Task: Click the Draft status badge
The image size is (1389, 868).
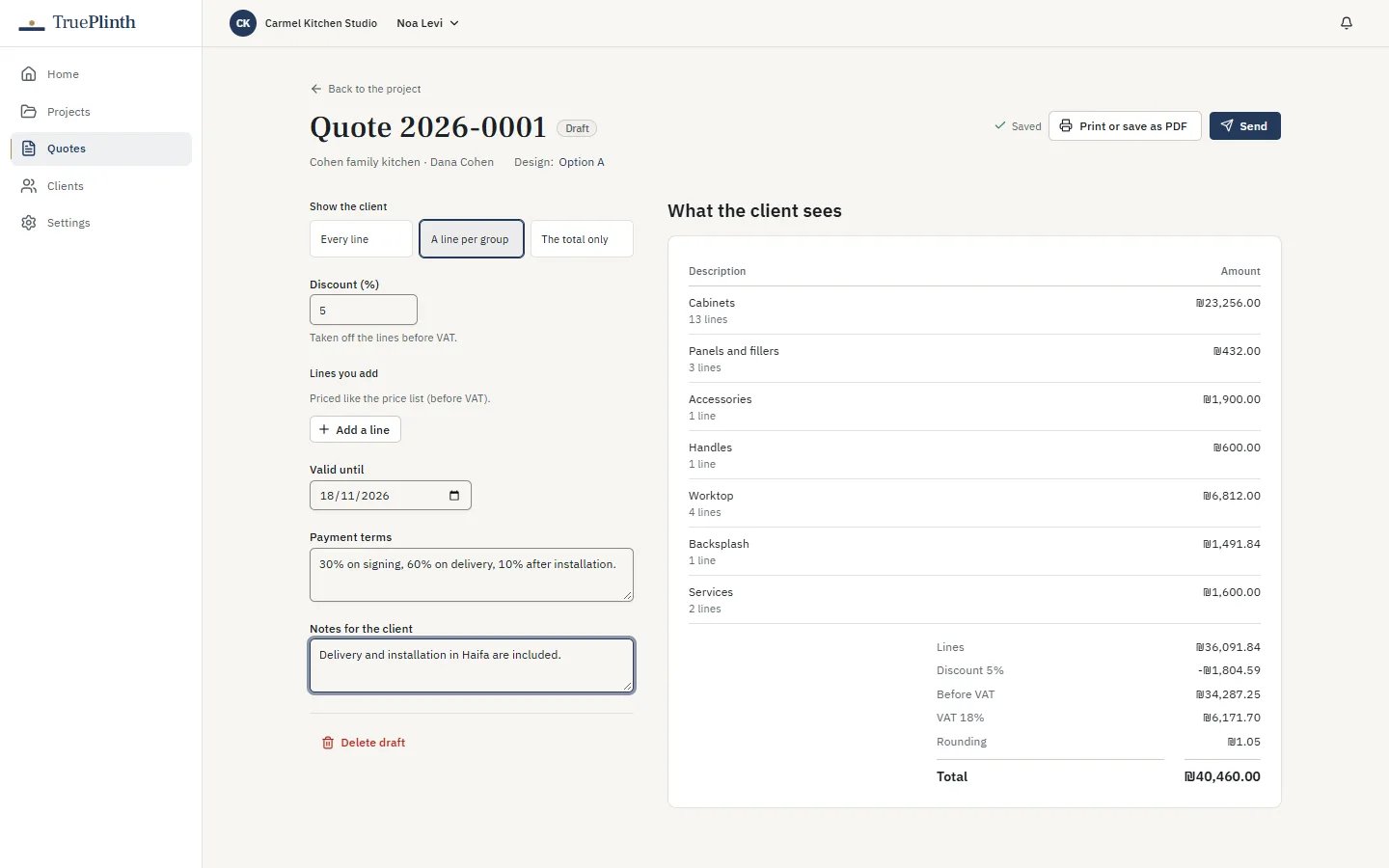Action: pos(577,128)
